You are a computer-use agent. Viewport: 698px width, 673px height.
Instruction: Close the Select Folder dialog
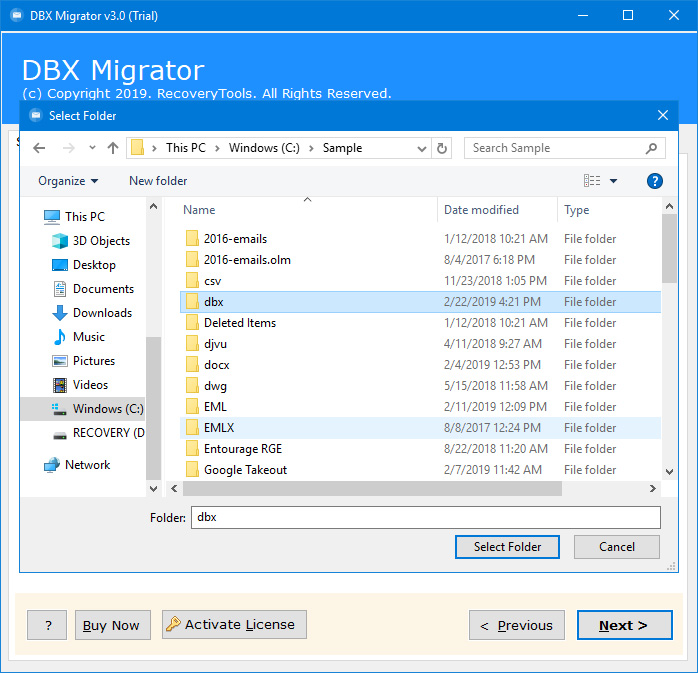pos(663,115)
